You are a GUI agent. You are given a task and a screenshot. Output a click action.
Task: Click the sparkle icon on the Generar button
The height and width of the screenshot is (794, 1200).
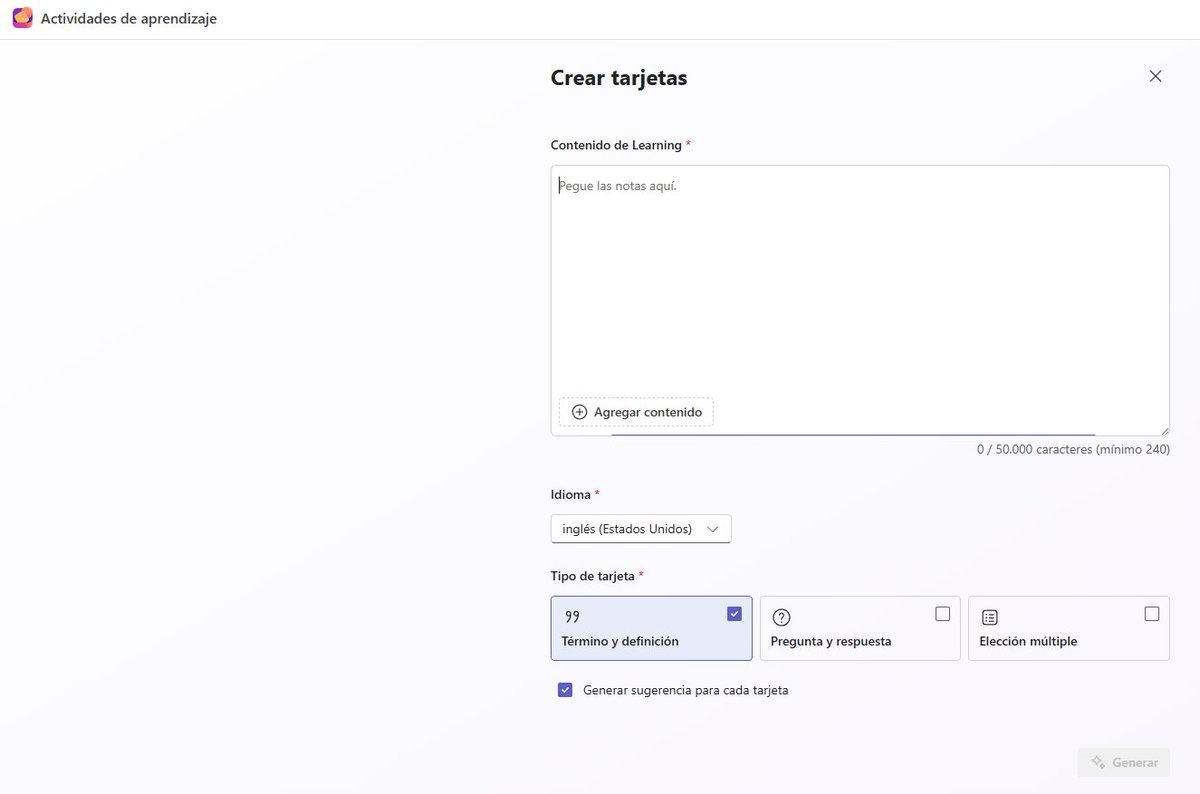1098,762
